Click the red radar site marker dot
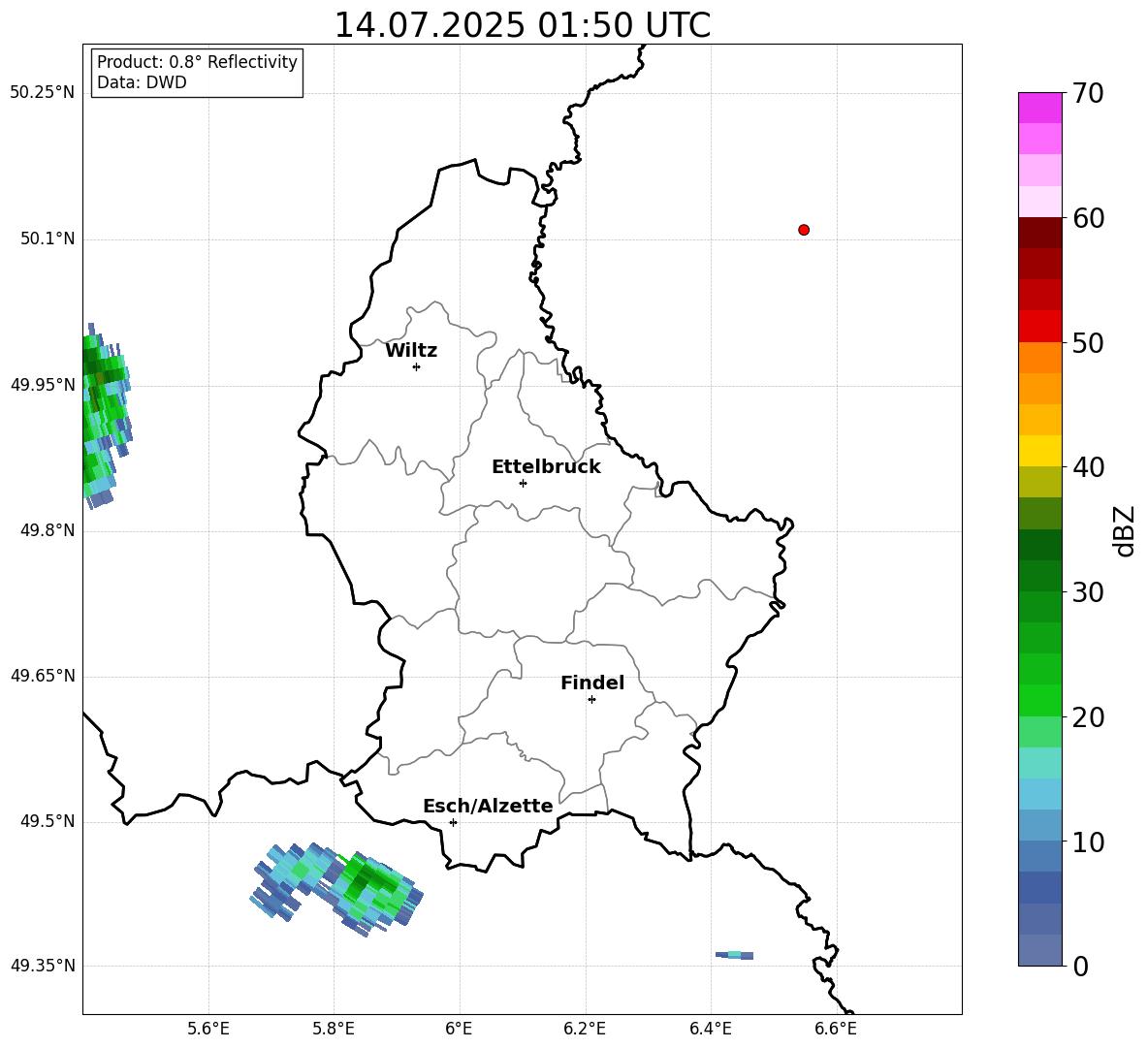1148x1048 pixels. click(804, 230)
